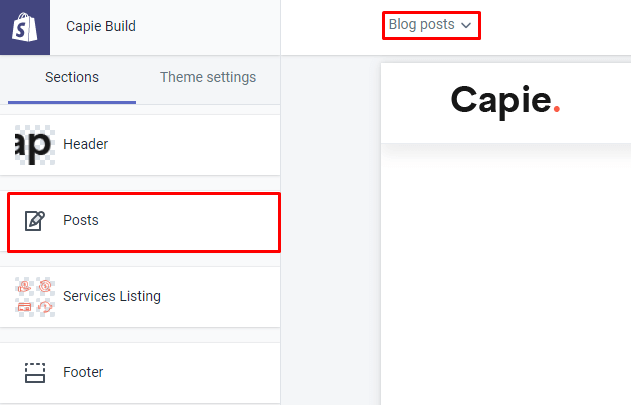Open the Posts section settings

144,222
